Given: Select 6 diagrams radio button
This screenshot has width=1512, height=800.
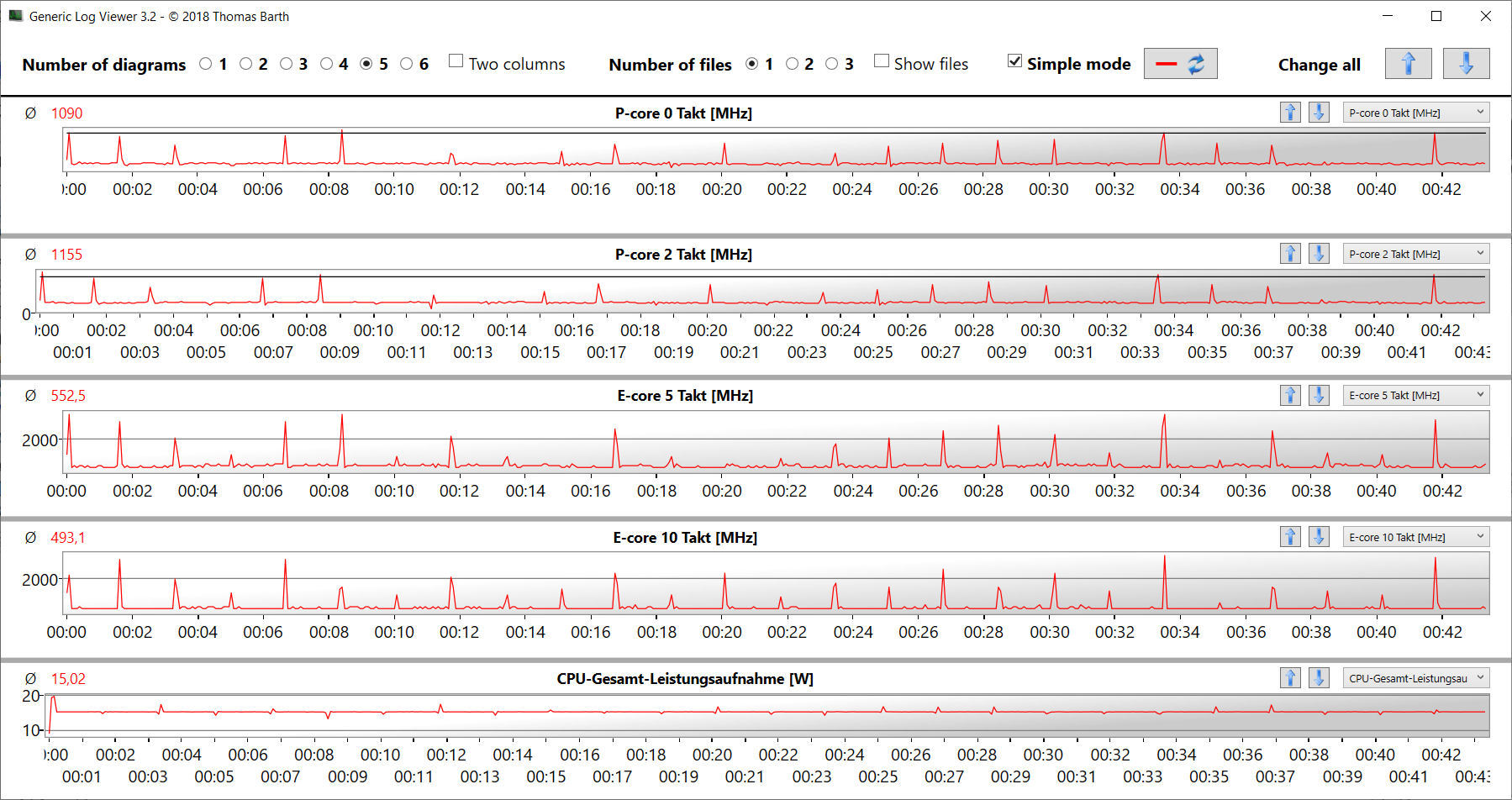Looking at the screenshot, I should [407, 64].
